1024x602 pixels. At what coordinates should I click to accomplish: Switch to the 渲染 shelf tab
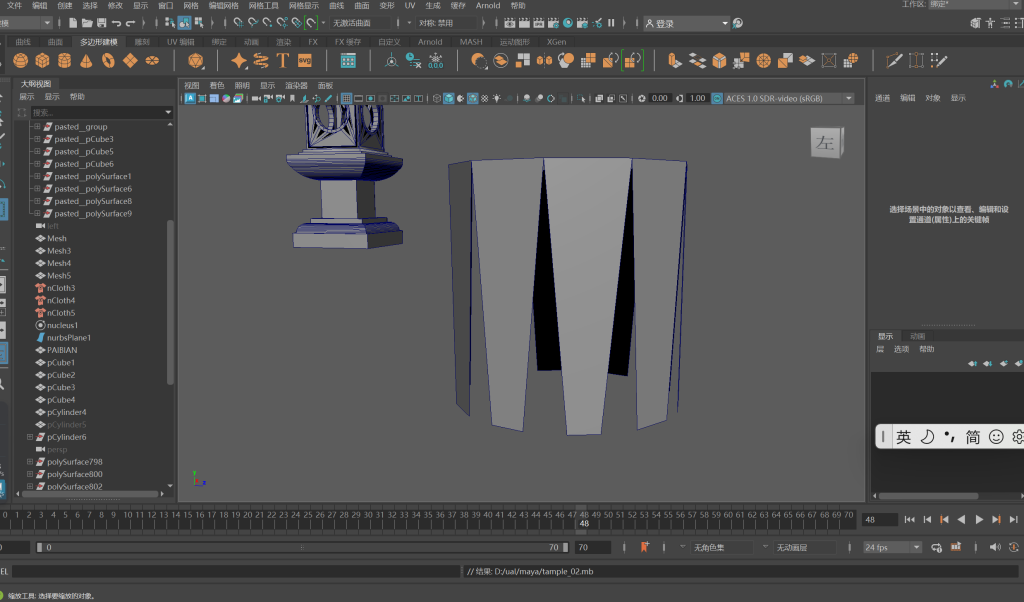pyautogui.click(x=283, y=42)
